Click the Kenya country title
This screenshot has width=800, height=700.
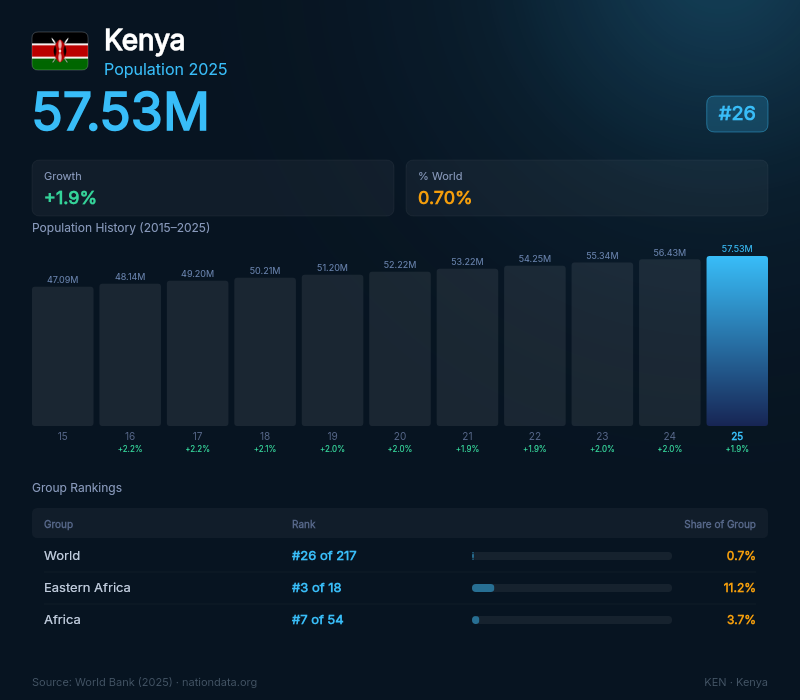pyautogui.click(x=144, y=40)
